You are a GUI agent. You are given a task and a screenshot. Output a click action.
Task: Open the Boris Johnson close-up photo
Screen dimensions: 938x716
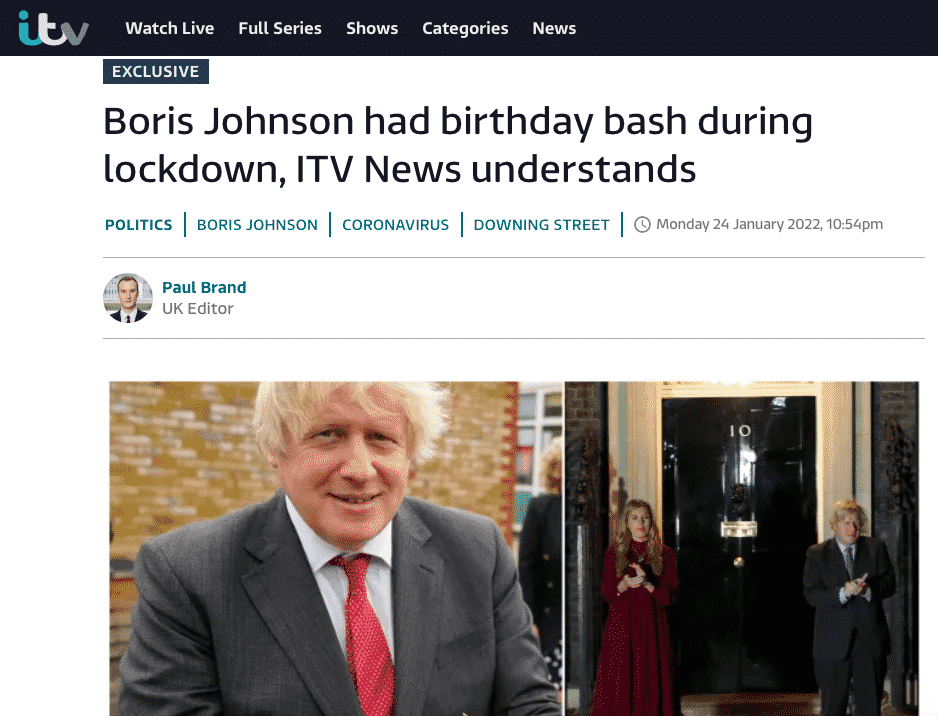[337, 549]
